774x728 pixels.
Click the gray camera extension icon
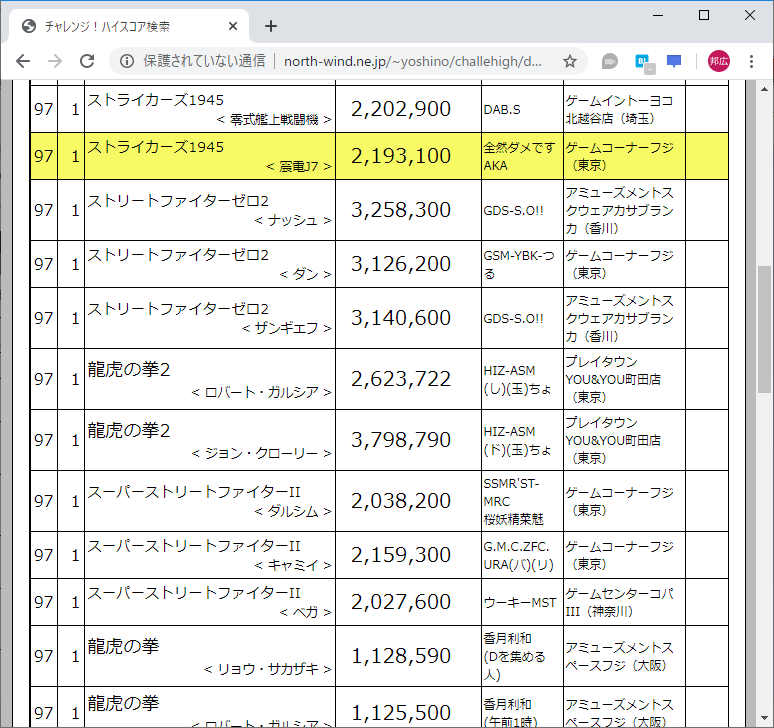[x=610, y=61]
